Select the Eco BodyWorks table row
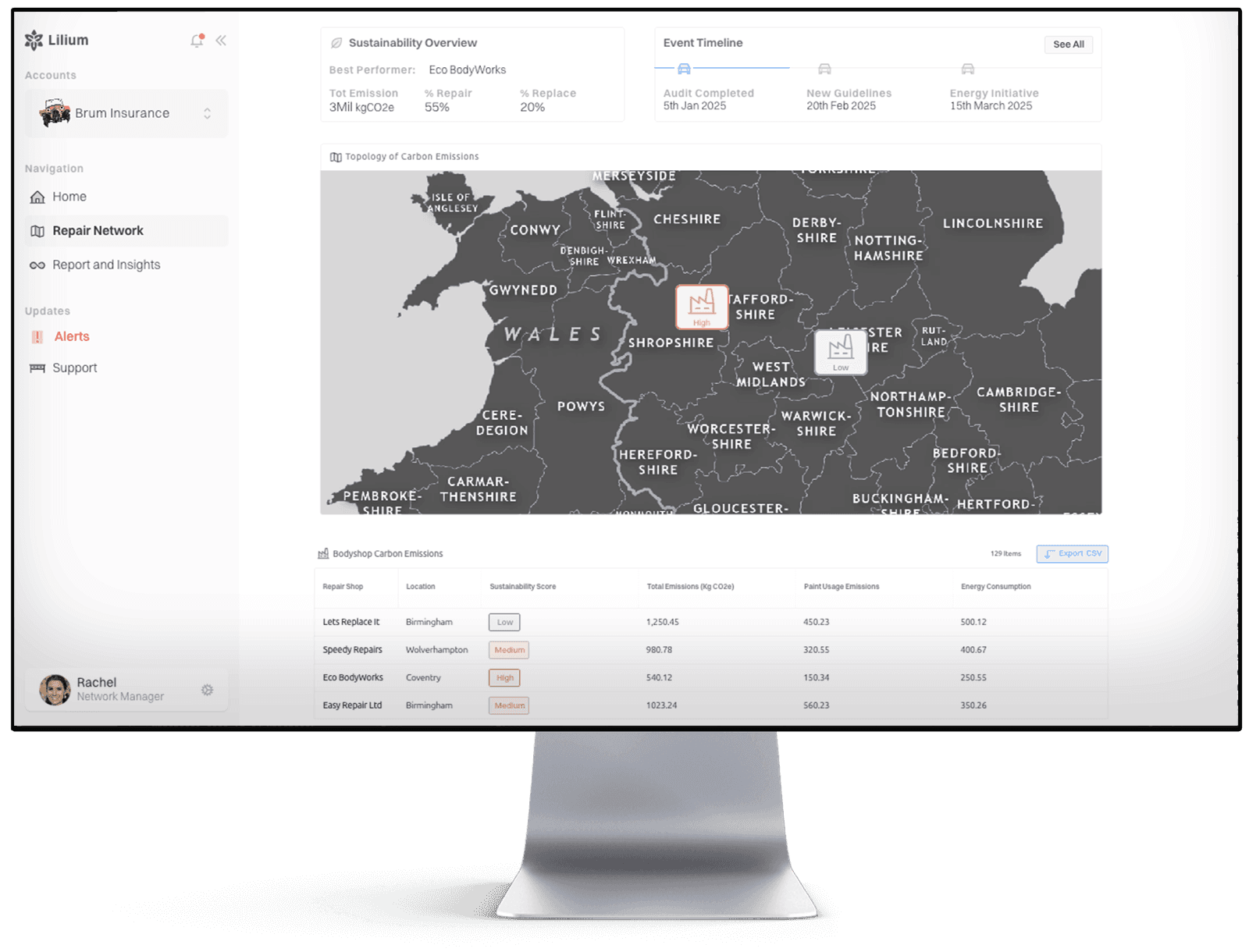The width and height of the screenshot is (1249, 952). (711, 678)
